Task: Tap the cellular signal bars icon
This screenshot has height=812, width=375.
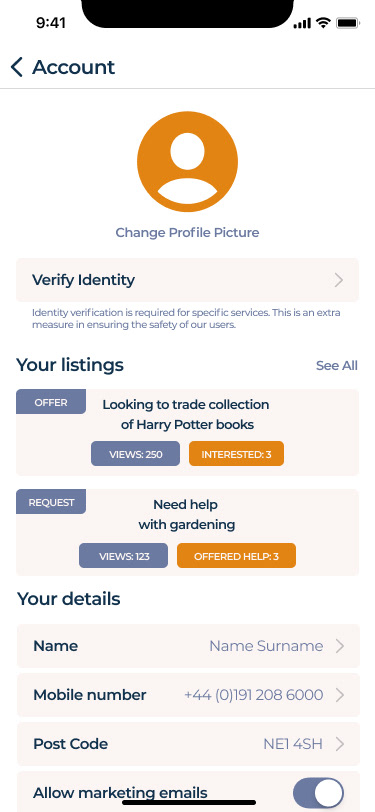Action: [x=302, y=23]
